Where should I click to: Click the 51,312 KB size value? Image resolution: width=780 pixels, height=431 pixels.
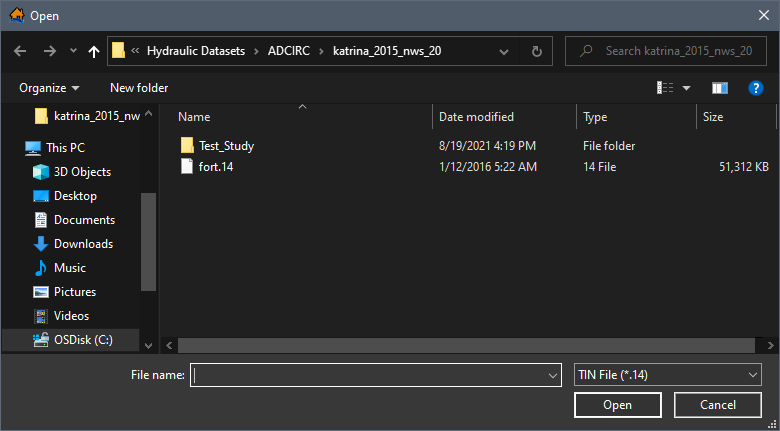click(744, 167)
